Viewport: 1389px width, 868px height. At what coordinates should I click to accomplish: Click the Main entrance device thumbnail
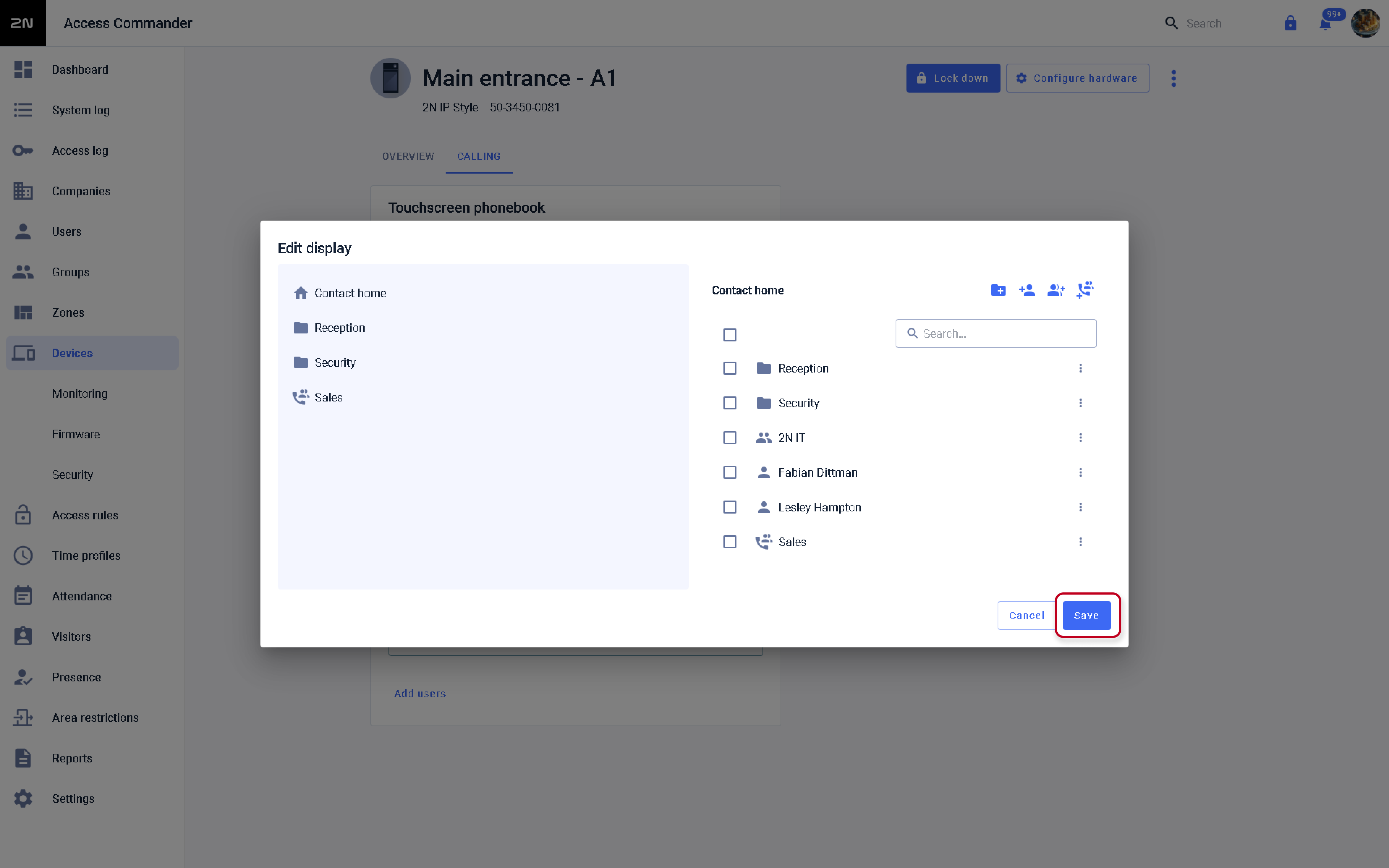tap(390, 78)
